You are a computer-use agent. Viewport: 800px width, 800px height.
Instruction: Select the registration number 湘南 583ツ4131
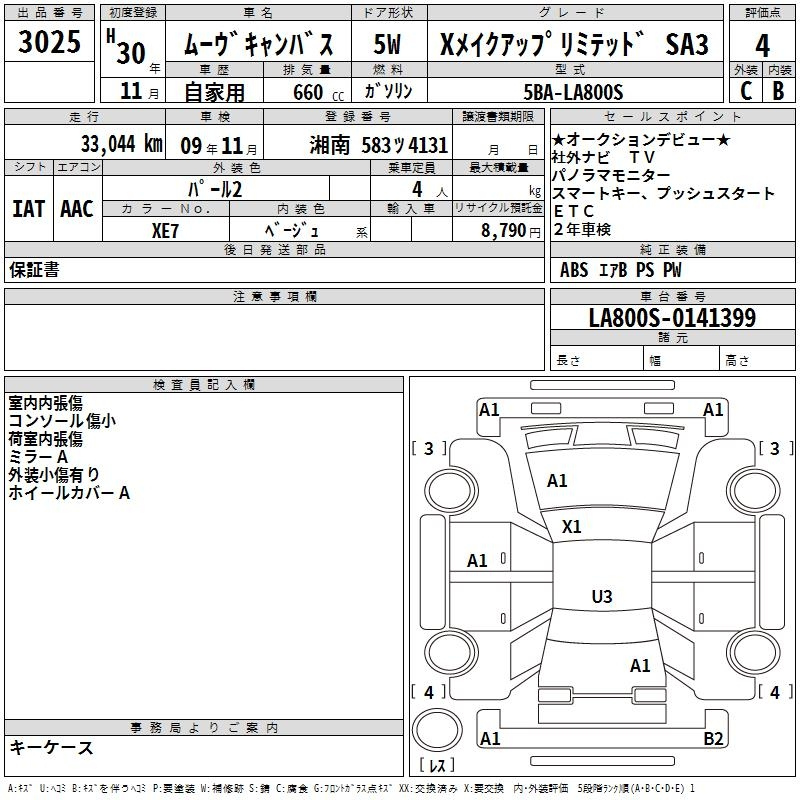coord(379,144)
